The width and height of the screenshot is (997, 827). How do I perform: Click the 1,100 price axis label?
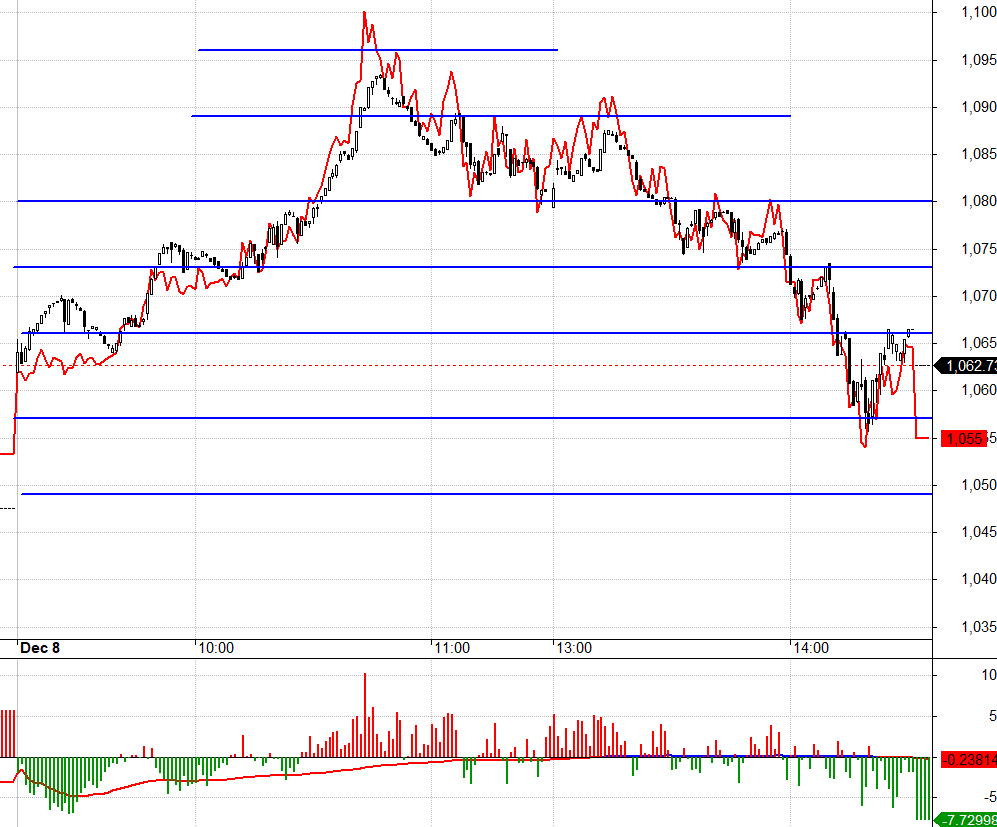[979, 12]
